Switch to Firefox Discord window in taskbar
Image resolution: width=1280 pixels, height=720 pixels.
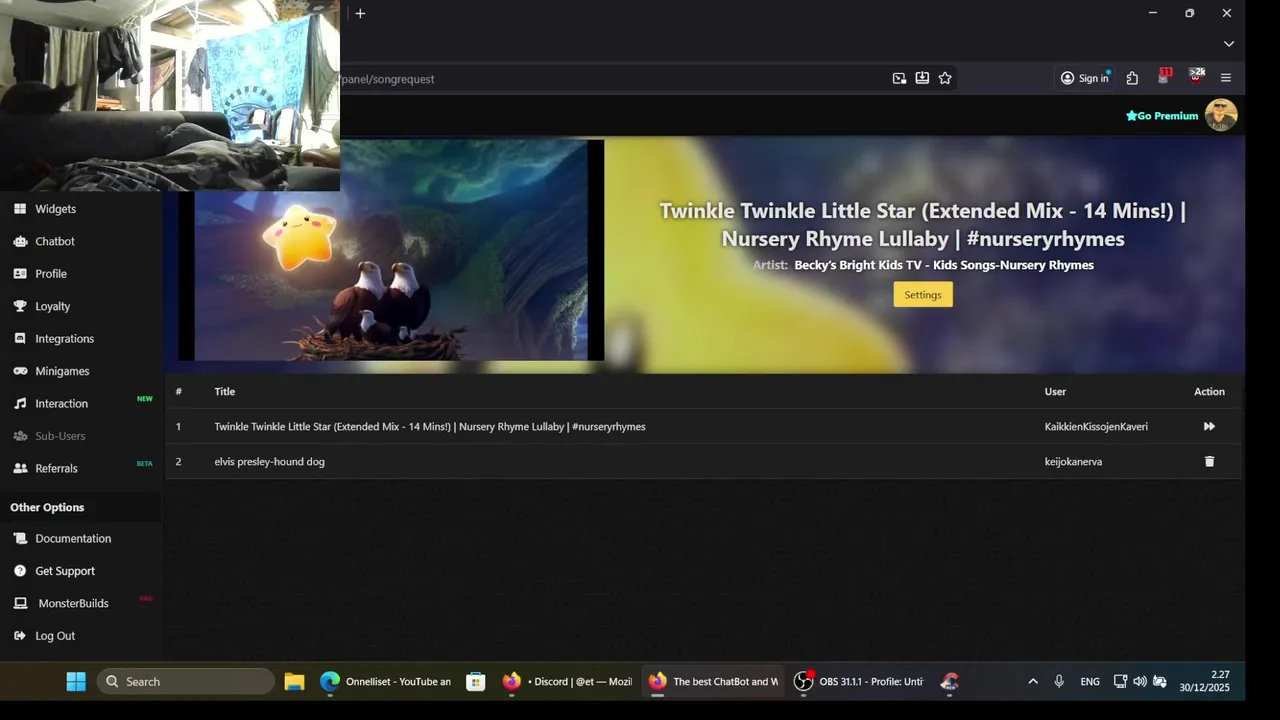point(568,681)
